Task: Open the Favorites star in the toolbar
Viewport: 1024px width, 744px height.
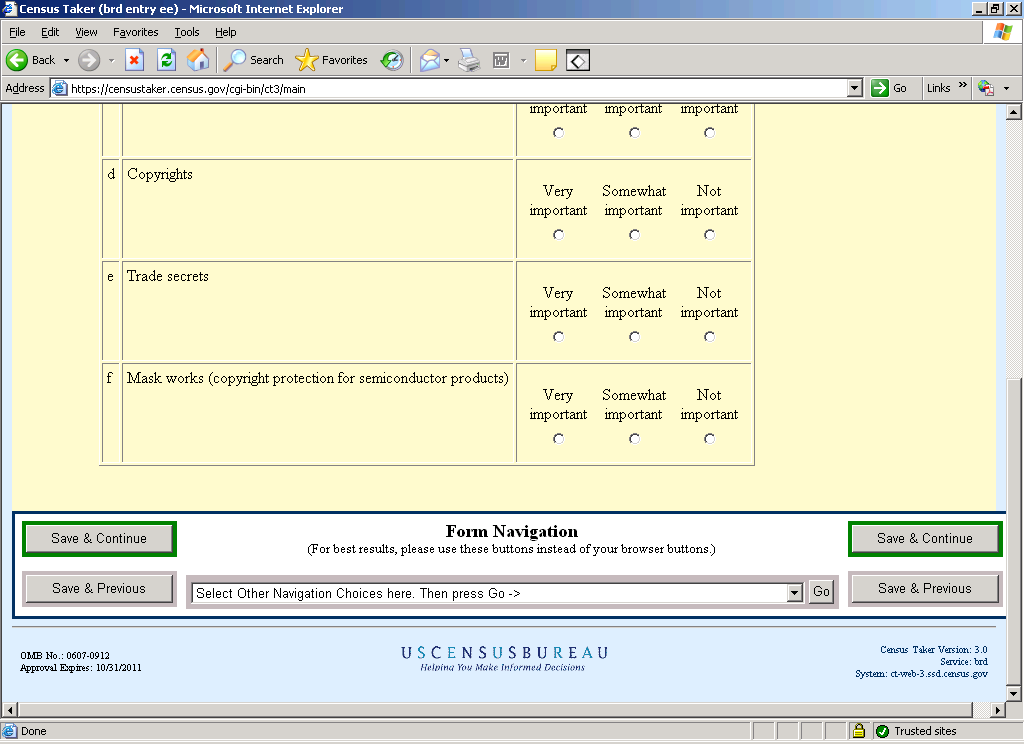Action: tap(307, 60)
